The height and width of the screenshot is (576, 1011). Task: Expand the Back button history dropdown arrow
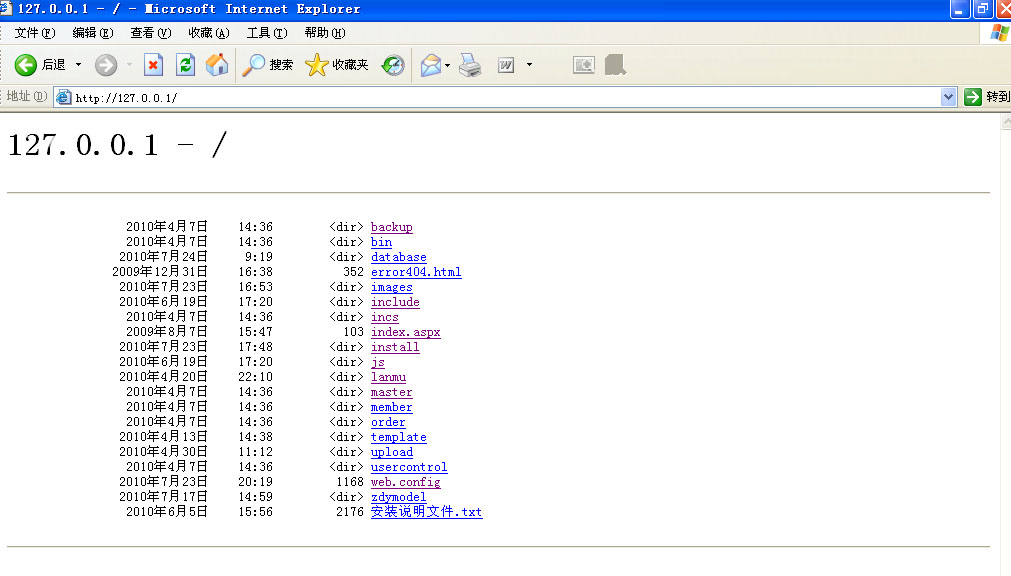78,65
